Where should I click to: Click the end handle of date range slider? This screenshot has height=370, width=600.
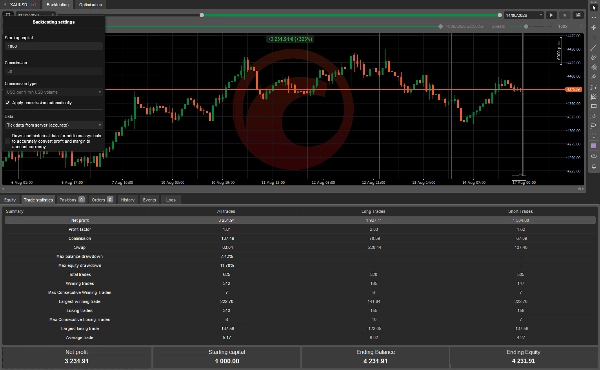tap(500, 15)
